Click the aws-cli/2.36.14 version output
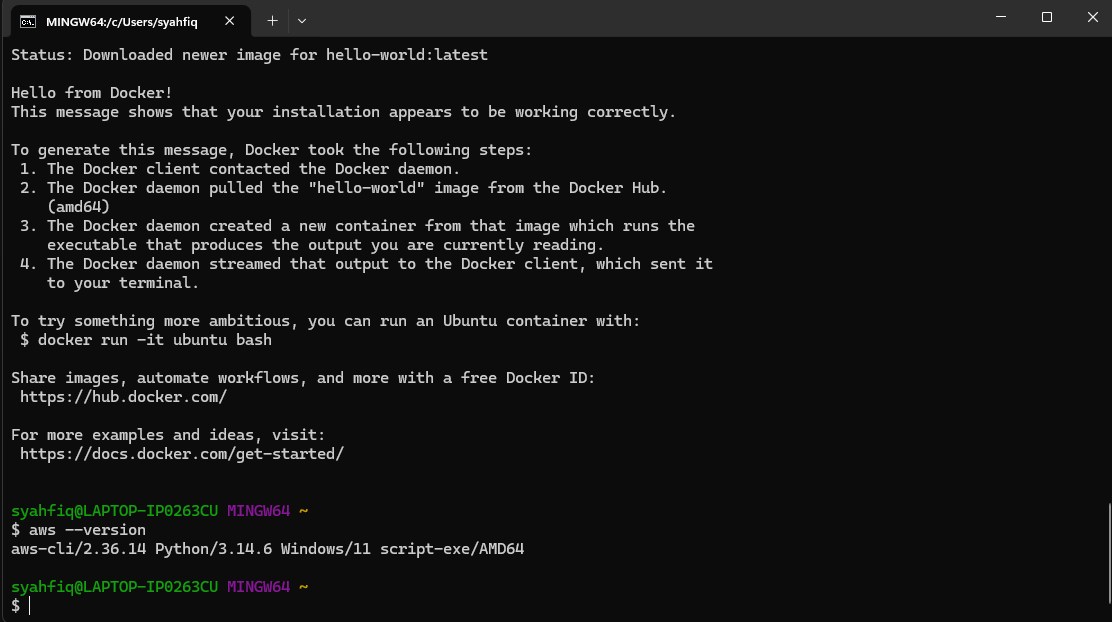Screen dimensions: 1112x622 (267, 549)
